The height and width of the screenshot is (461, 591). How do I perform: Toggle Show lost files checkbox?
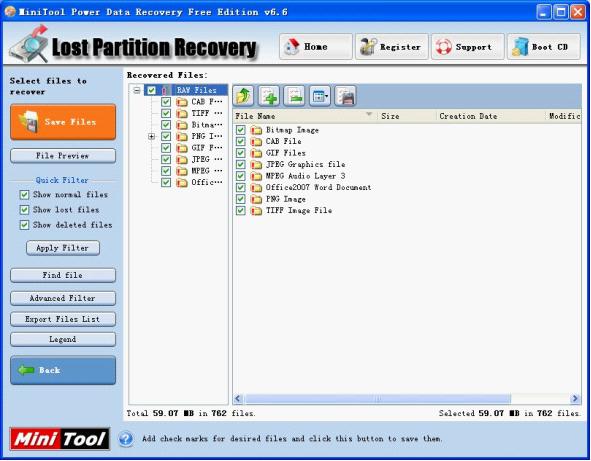24,210
